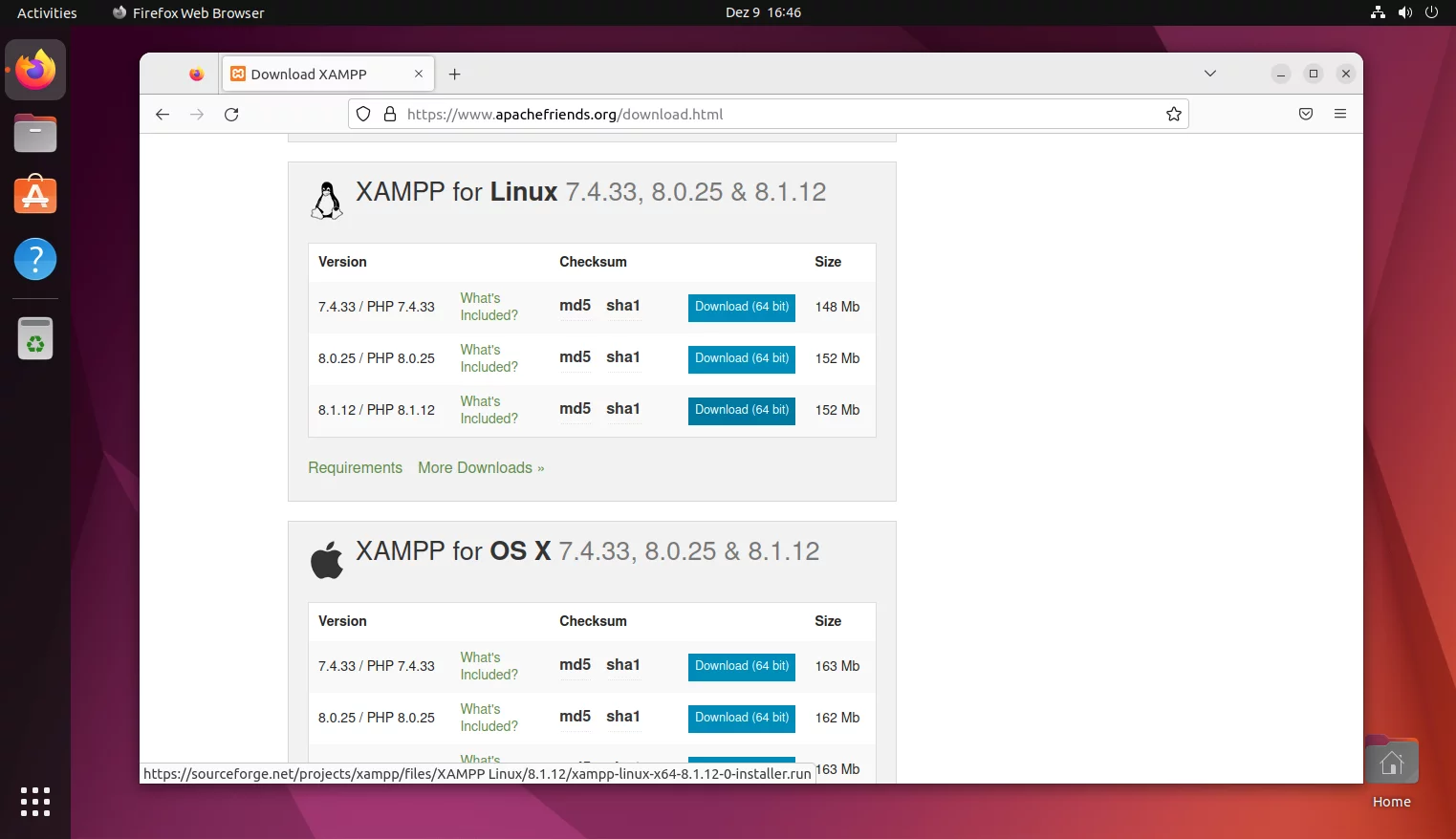
Task: Click Linux size cell 148 Mb
Action: pos(837,307)
